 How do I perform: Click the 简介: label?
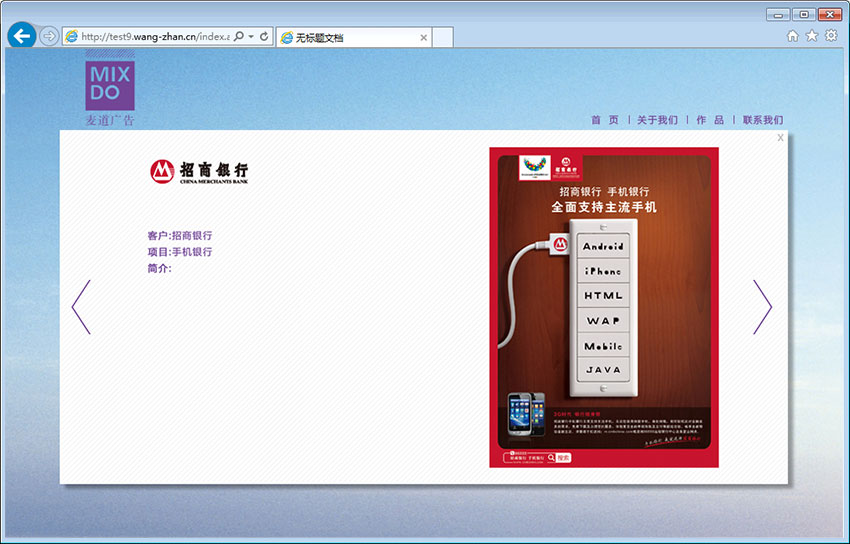point(159,268)
